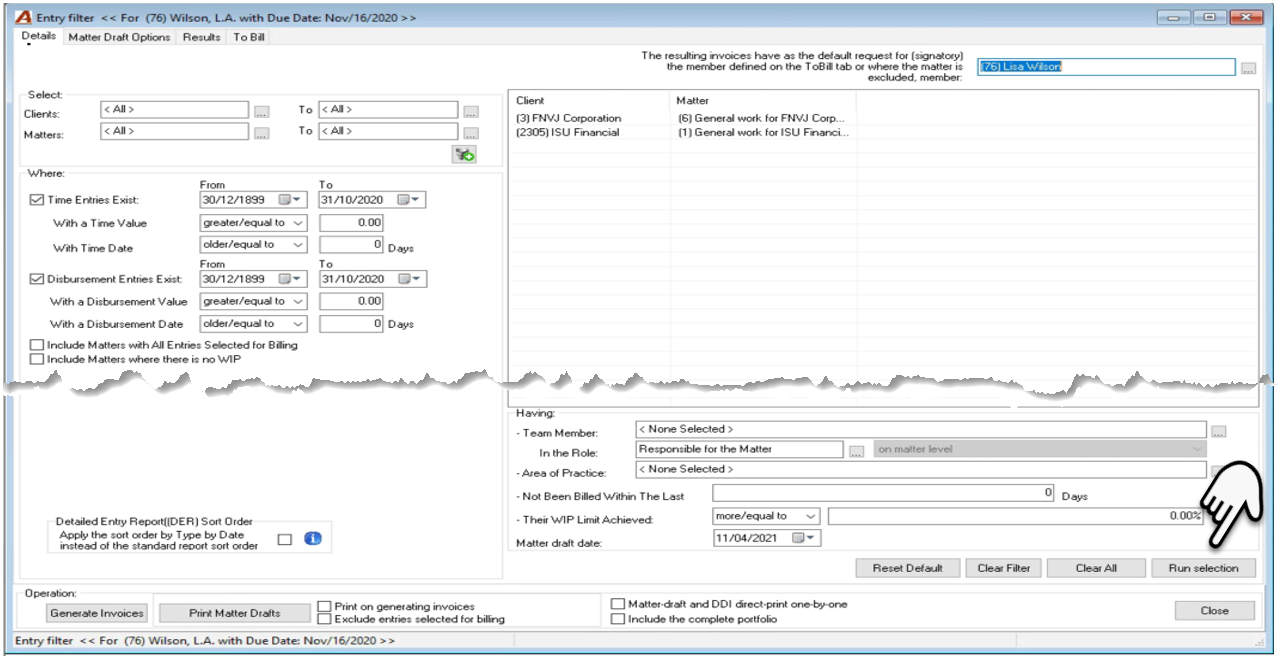Click the Reset Default button

click(x=907, y=568)
